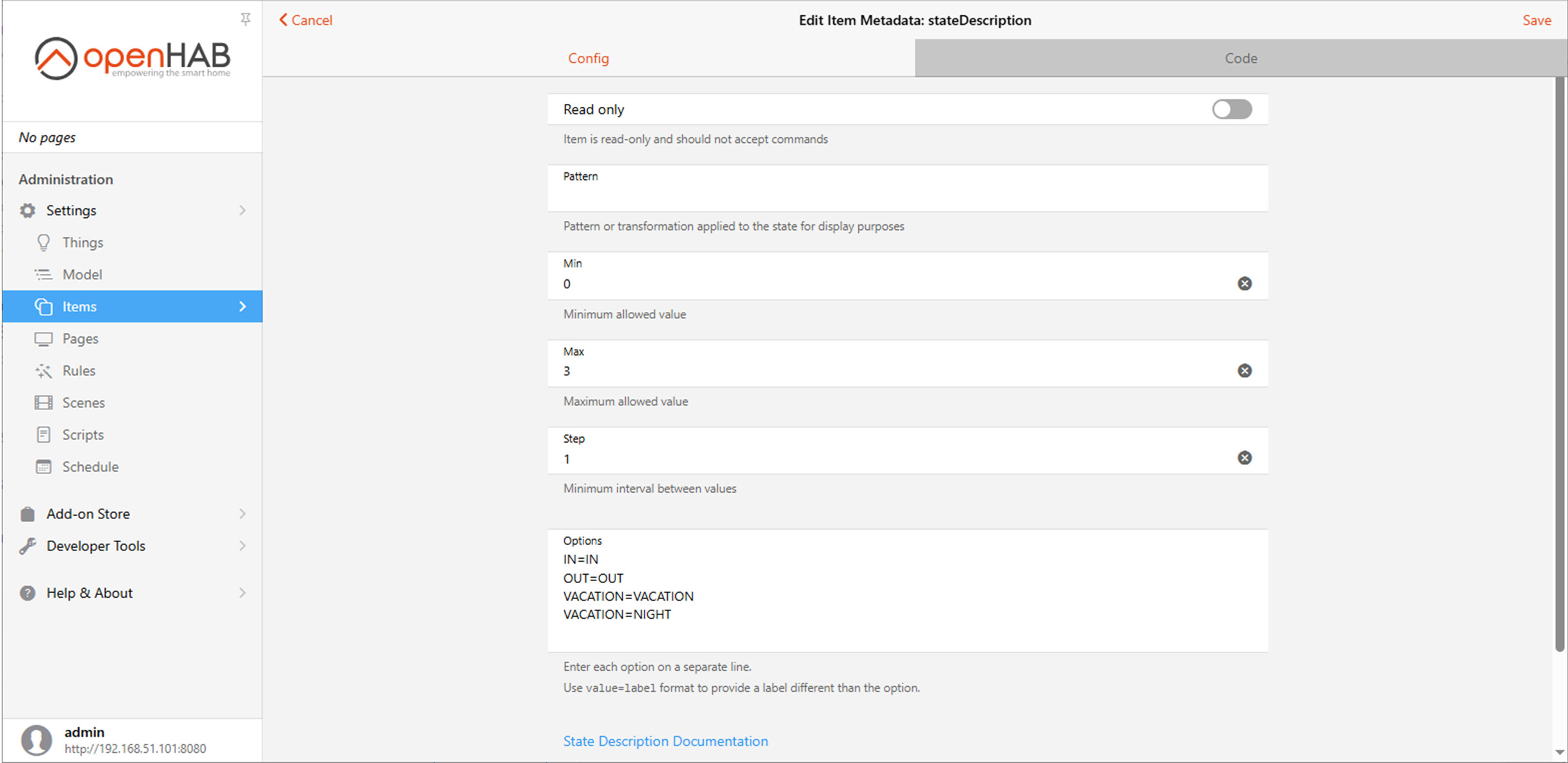Open Schedule in the sidebar
The image size is (1568, 763).
133,466
